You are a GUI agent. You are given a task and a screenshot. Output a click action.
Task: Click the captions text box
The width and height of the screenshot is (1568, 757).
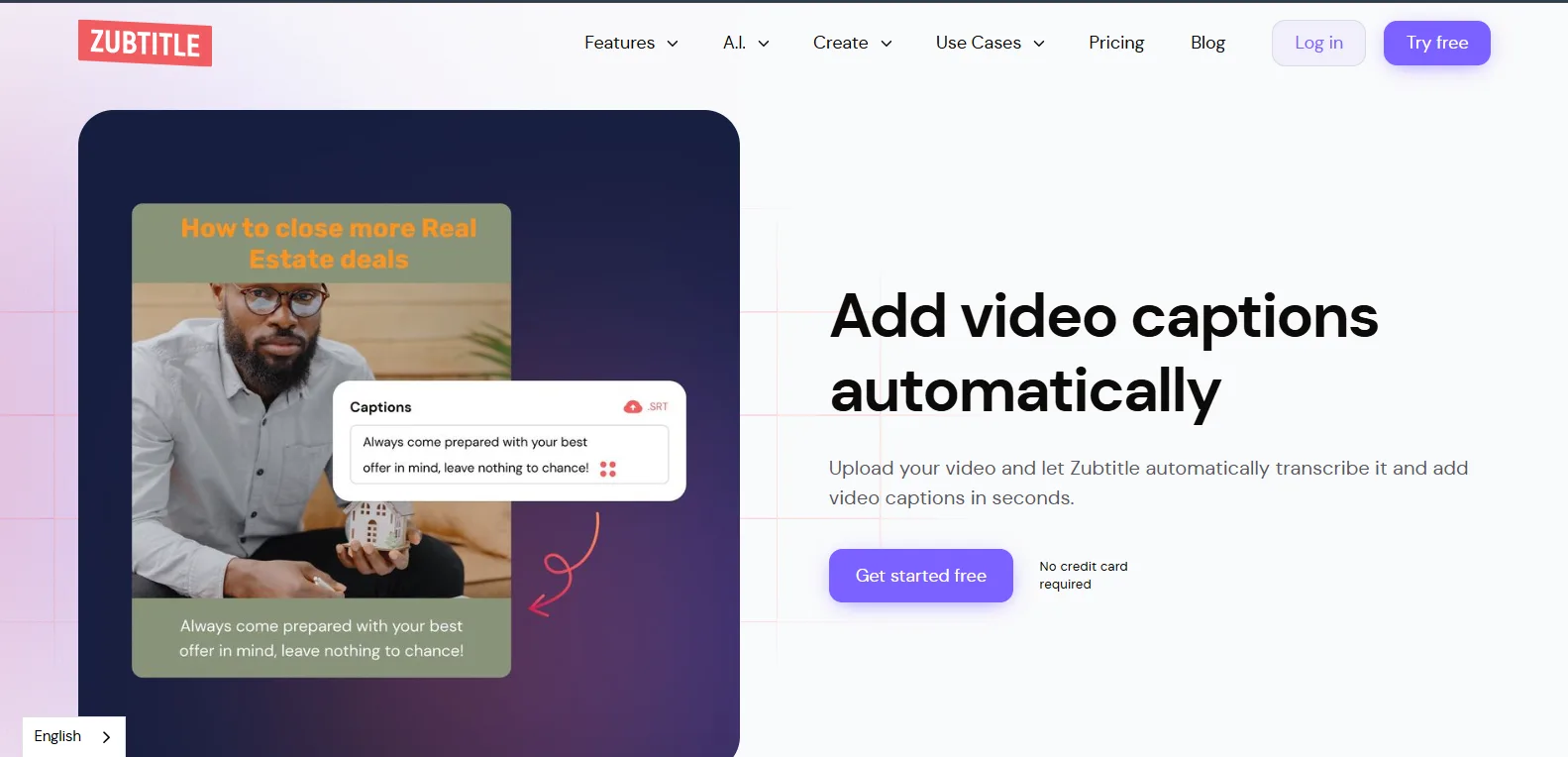[x=509, y=455]
